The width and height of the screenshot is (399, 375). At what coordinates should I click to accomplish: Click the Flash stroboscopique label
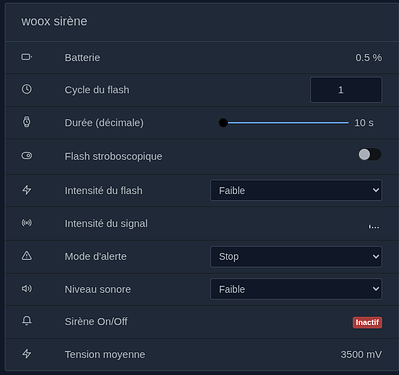pos(113,156)
